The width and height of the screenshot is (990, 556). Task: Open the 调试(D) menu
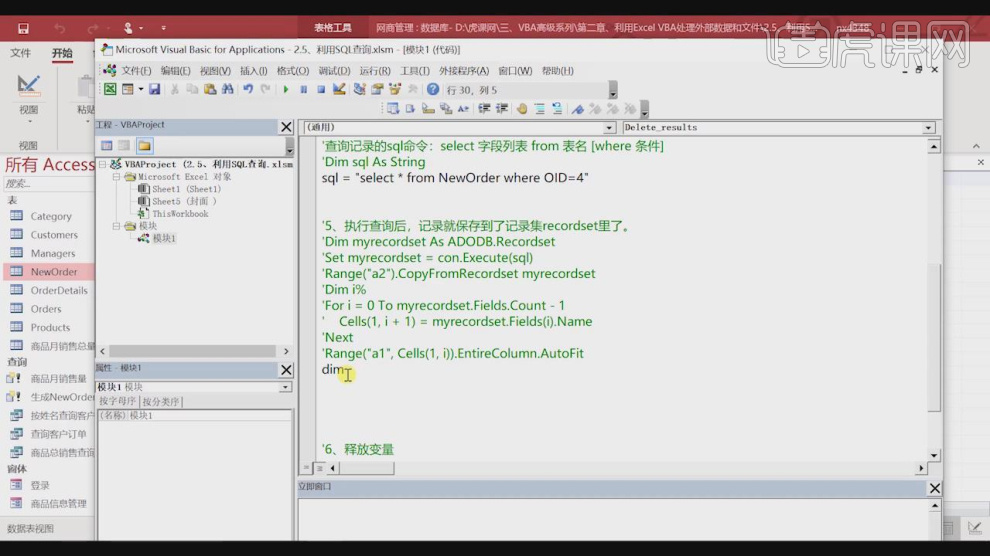[x=334, y=71]
